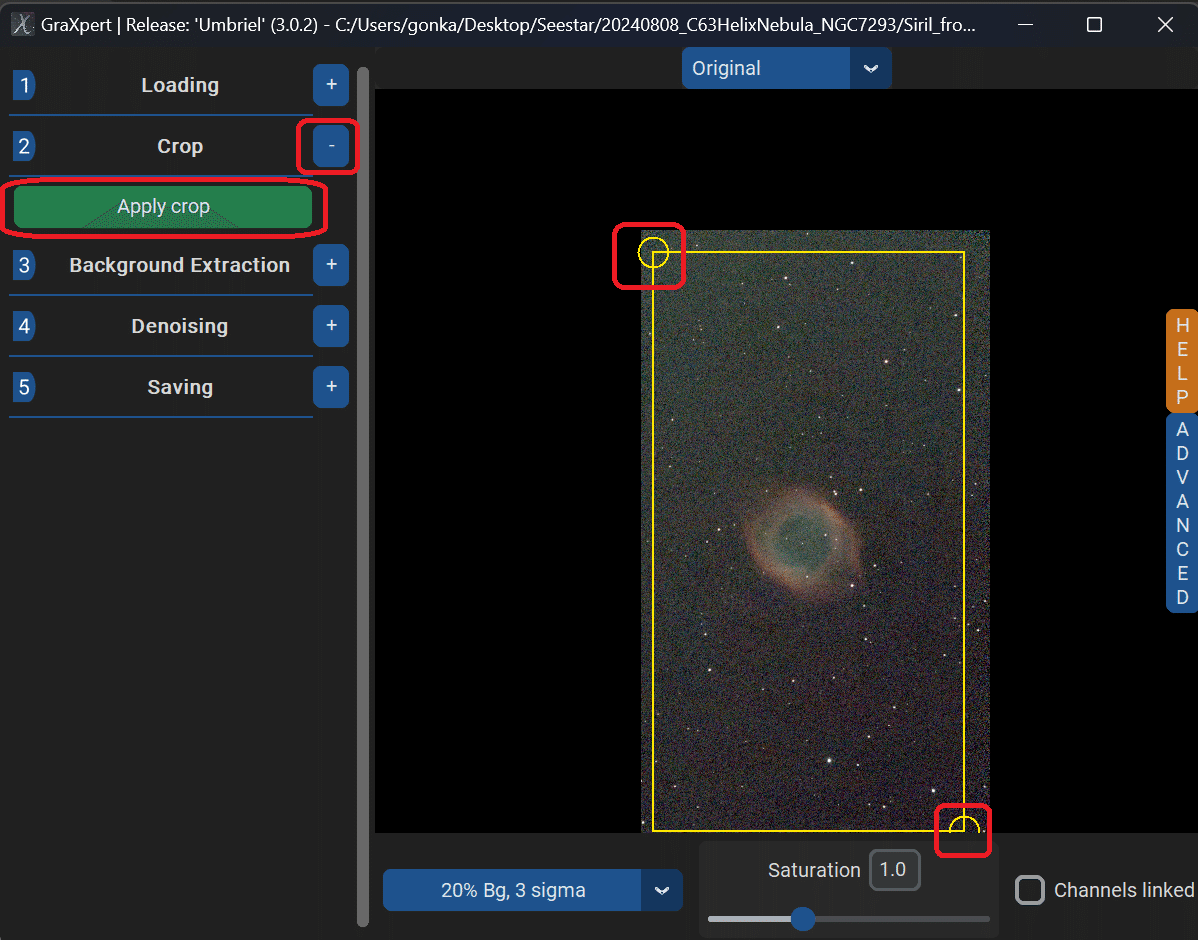
Task: Minimize the GraXpert window
Action: [x=1025, y=24]
